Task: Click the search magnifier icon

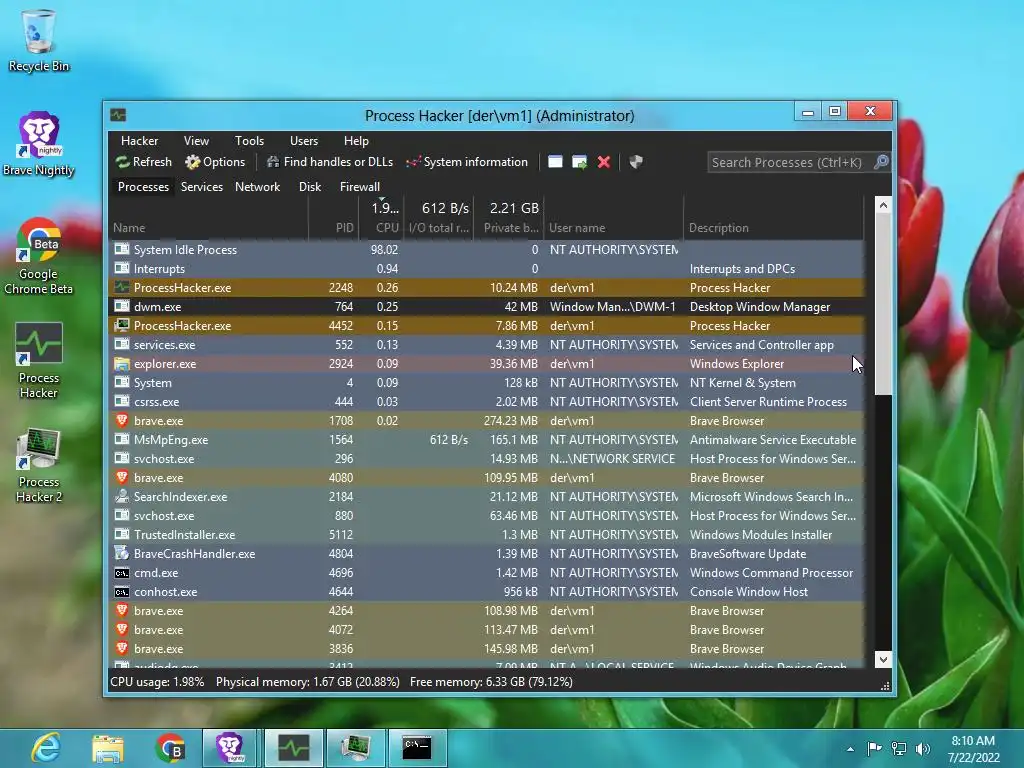Action: click(x=881, y=162)
